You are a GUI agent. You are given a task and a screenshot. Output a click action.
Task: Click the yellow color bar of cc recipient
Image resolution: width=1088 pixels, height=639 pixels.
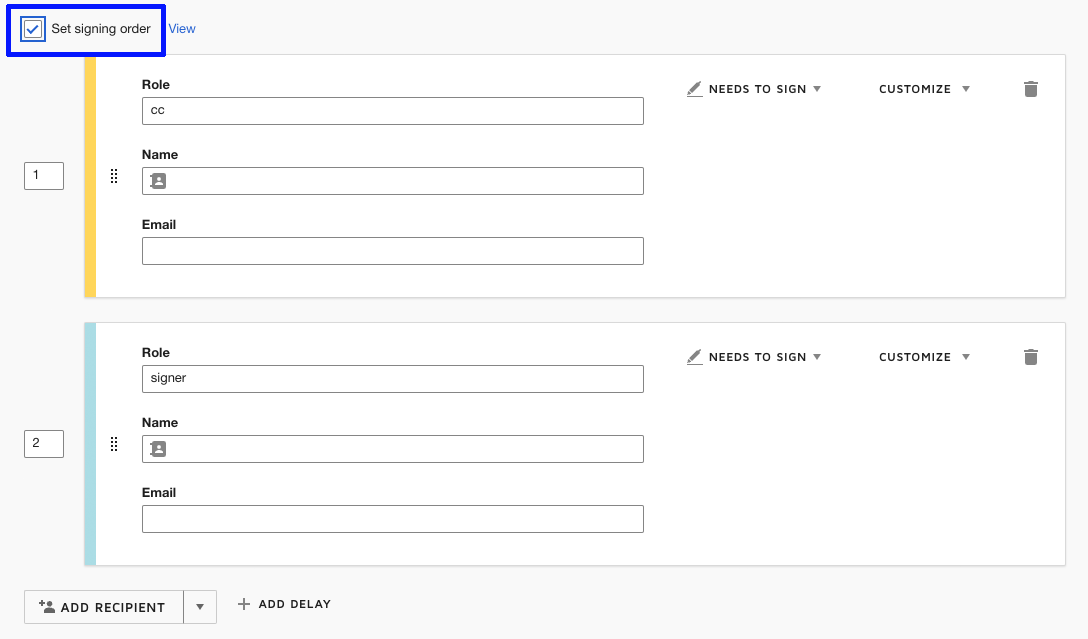pos(90,177)
